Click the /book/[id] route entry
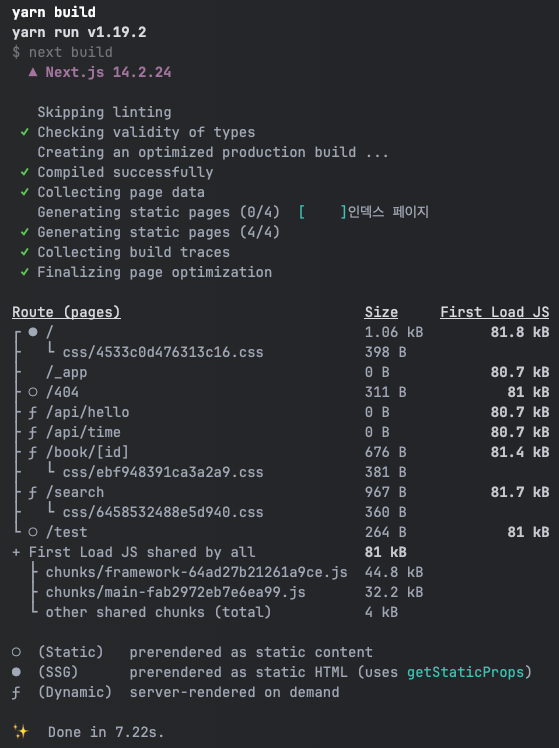The width and height of the screenshot is (559, 748). point(87,452)
